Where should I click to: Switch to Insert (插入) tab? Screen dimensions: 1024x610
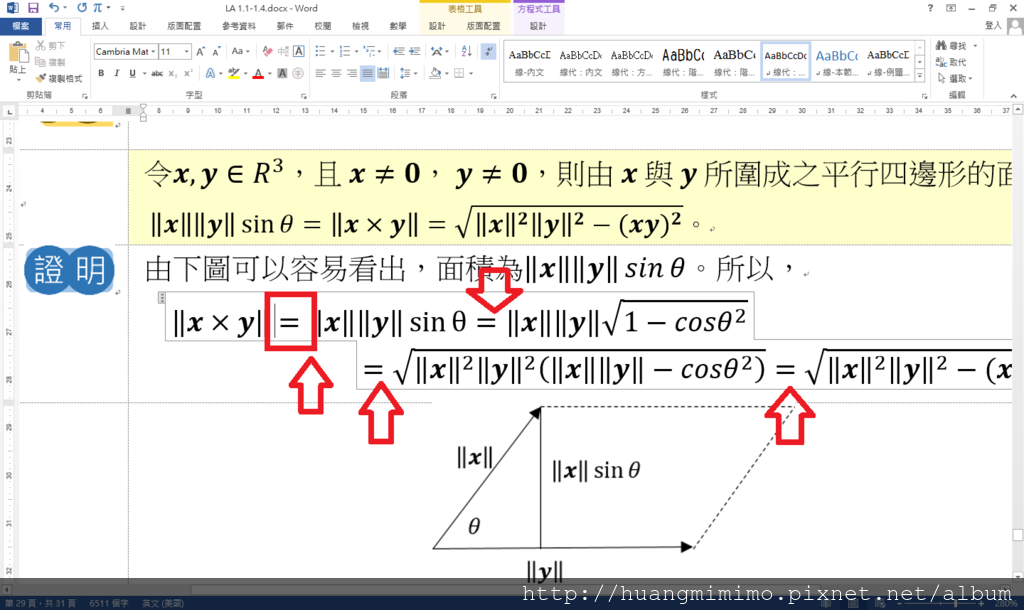pos(100,26)
